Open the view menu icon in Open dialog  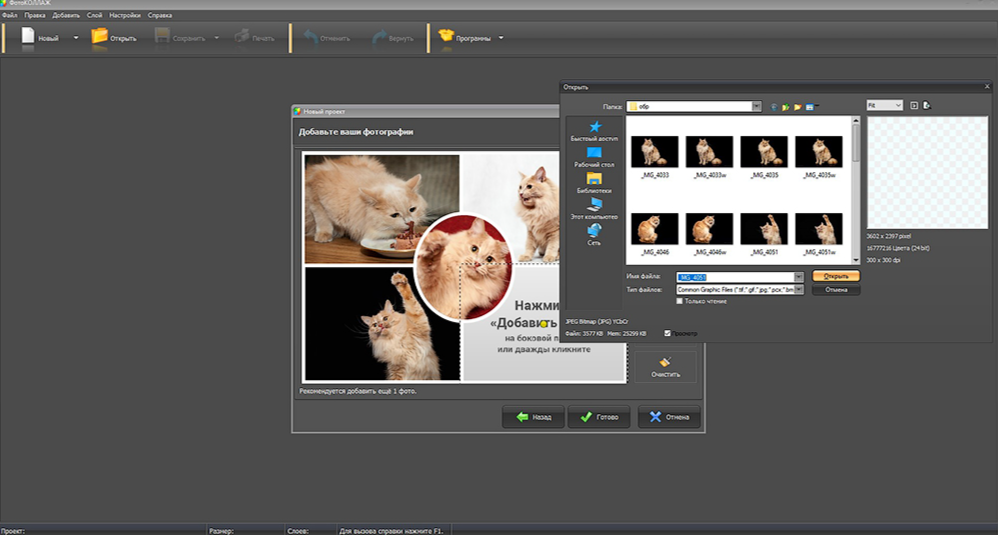[x=811, y=107]
